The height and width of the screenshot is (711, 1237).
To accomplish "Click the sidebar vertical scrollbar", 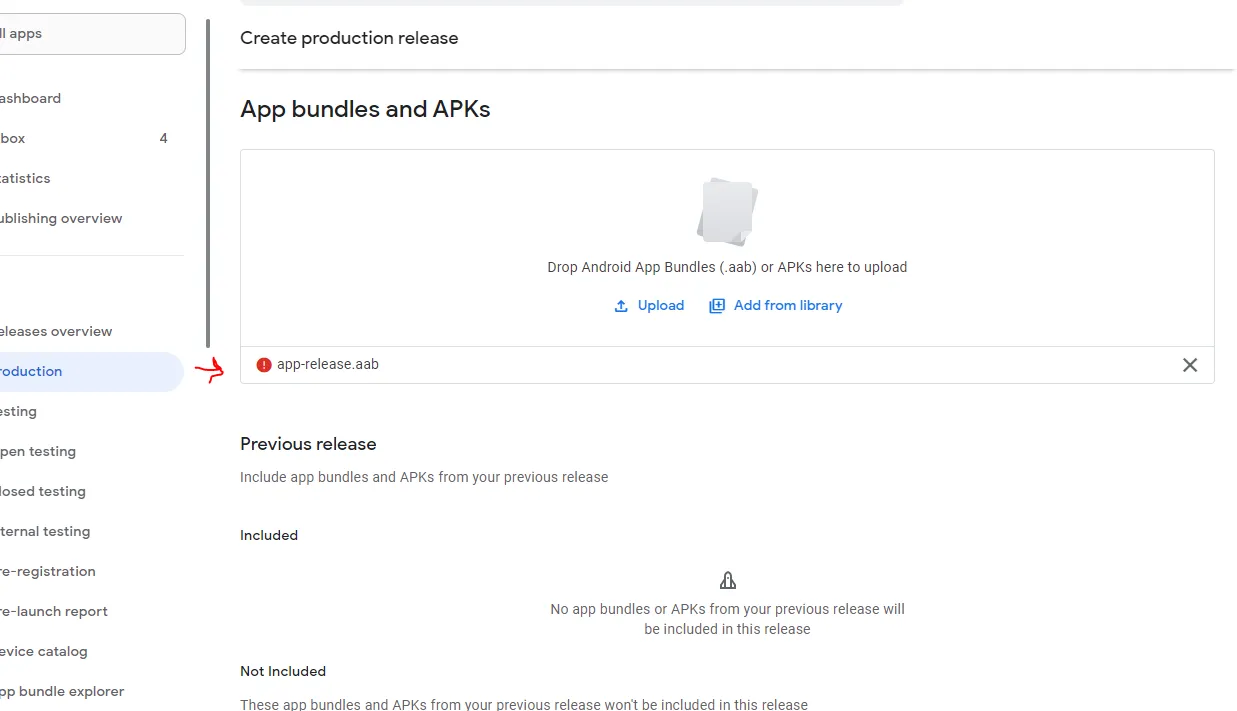I will click(x=208, y=180).
